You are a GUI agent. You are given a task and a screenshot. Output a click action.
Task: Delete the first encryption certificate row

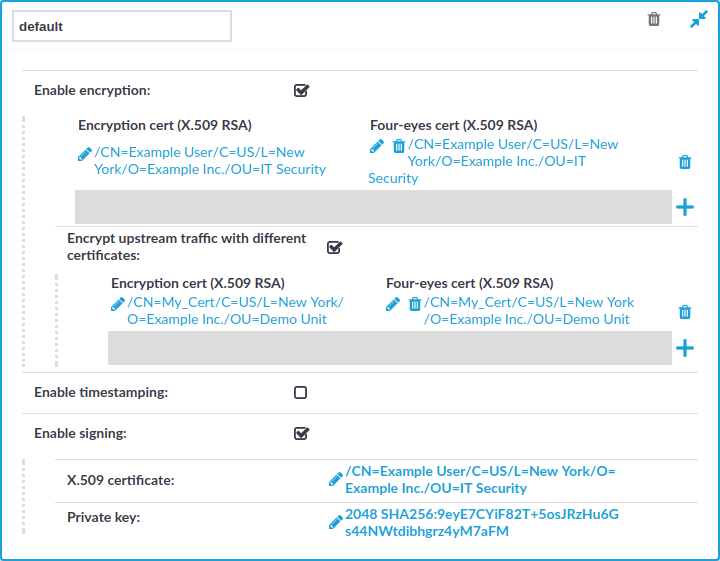(685, 162)
